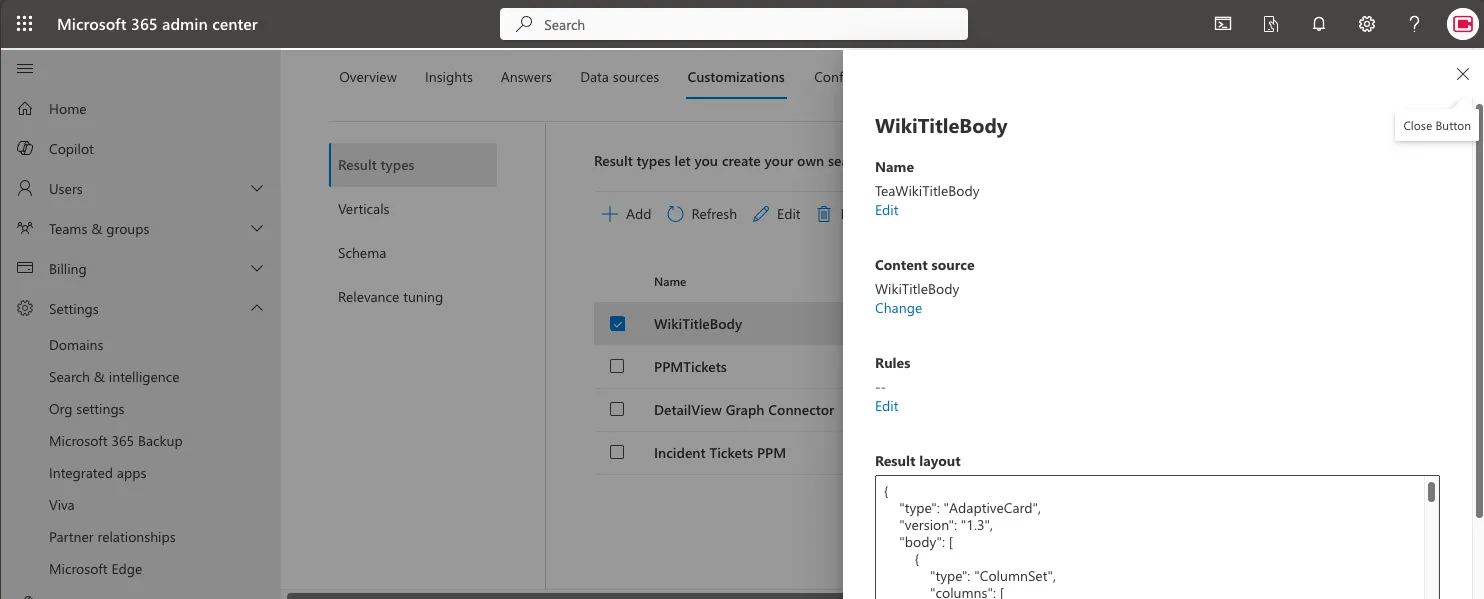This screenshot has height=599, width=1484.
Task: Click the Change link under Content source
Action: [x=897, y=308]
